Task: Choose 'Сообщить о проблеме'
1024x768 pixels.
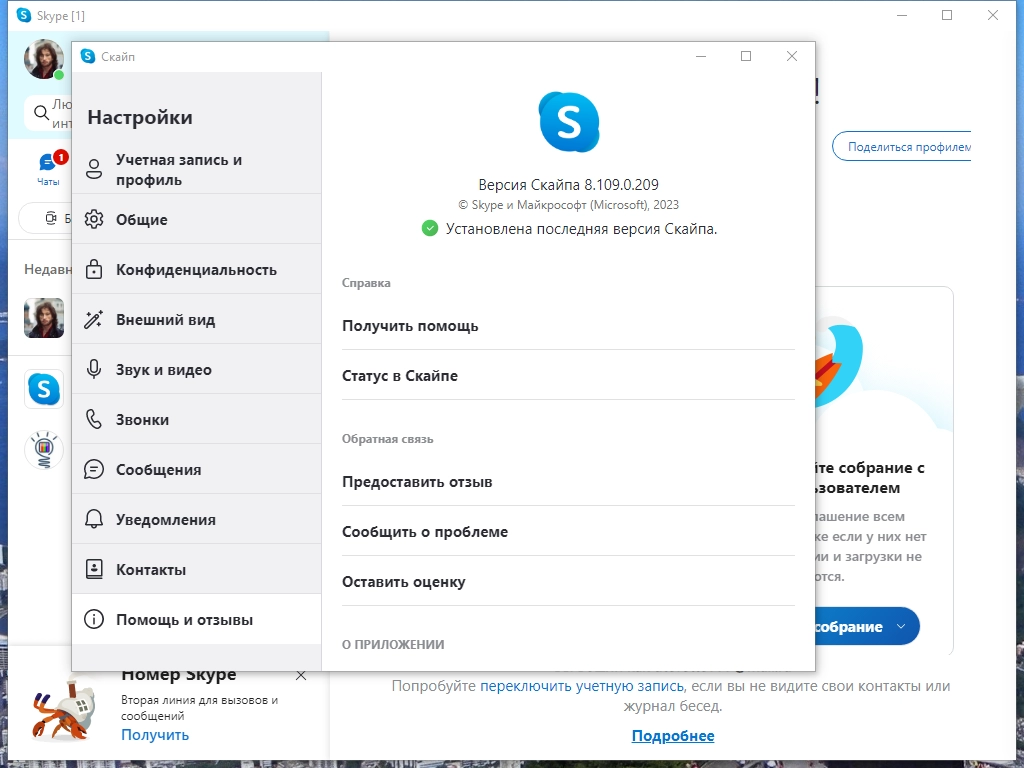Action: (x=568, y=532)
